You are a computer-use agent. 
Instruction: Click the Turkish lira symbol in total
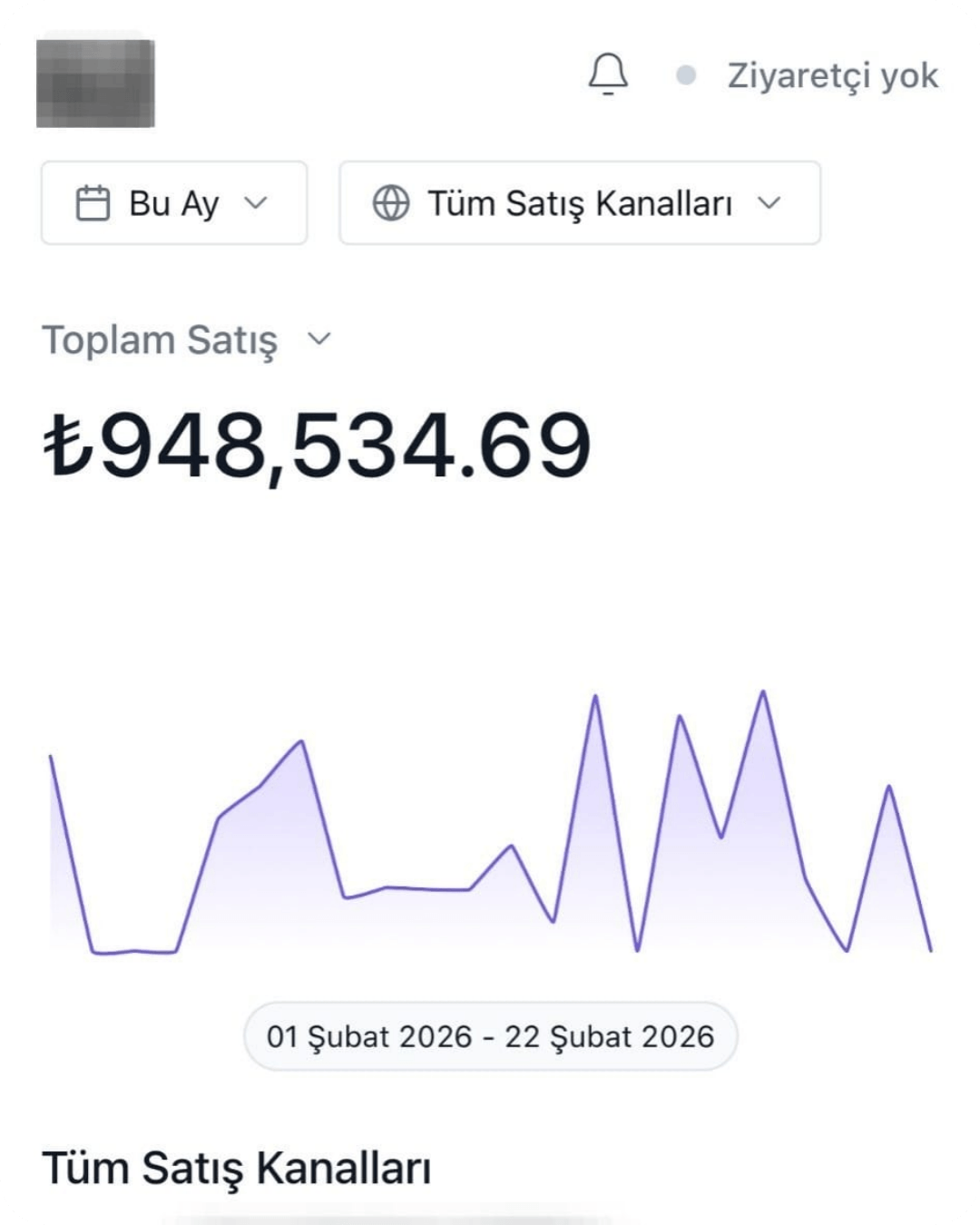[x=69, y=445]
